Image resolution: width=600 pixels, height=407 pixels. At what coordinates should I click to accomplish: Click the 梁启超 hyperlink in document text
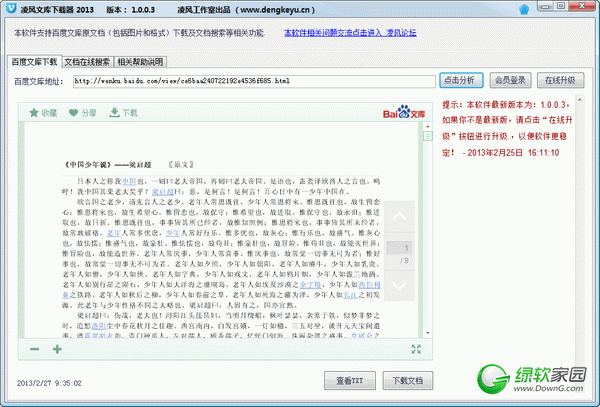coord(163,192)
